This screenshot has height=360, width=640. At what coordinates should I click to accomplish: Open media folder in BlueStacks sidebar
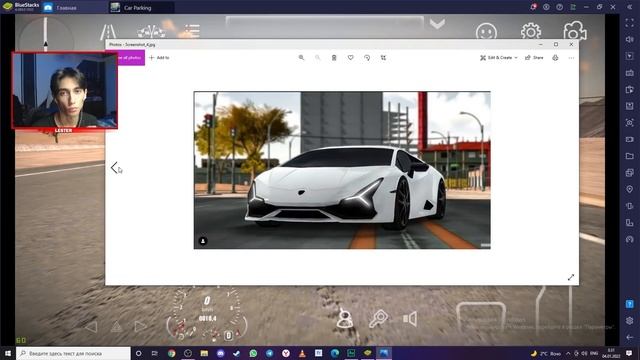[x=630, y=156]
